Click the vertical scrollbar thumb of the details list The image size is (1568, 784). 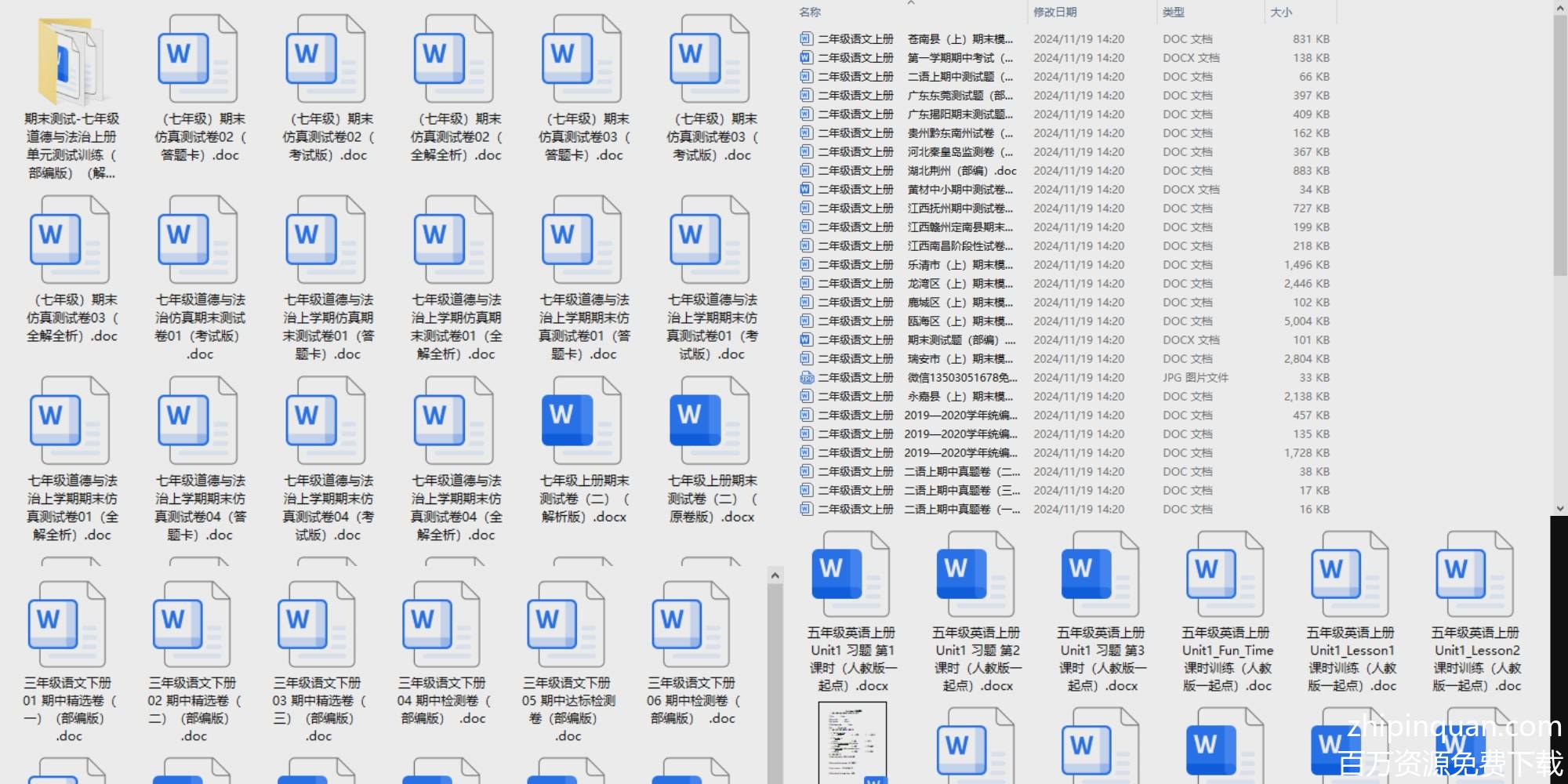pos(1560,145)
